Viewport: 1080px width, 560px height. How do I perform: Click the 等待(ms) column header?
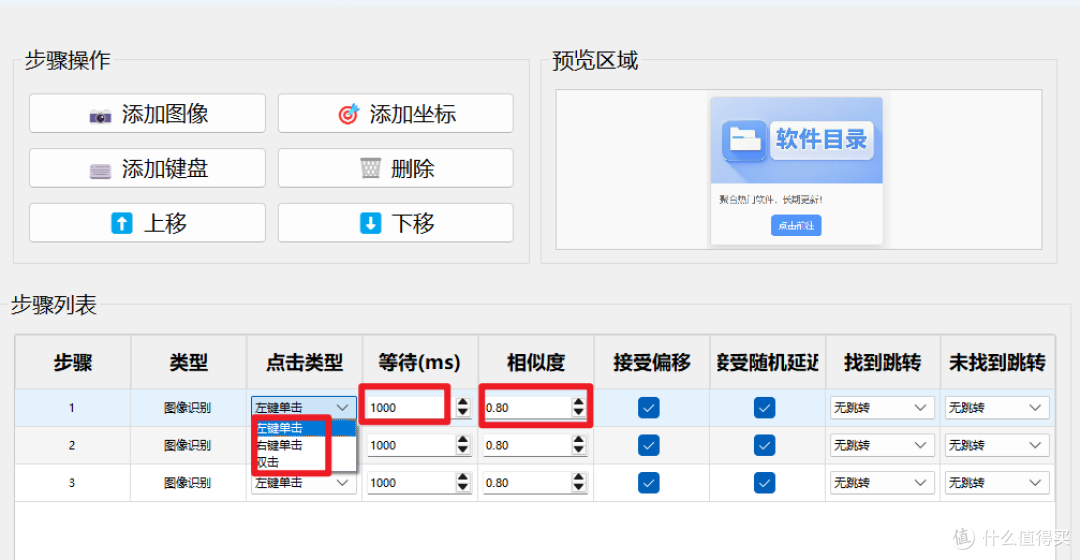coord(420,362)
